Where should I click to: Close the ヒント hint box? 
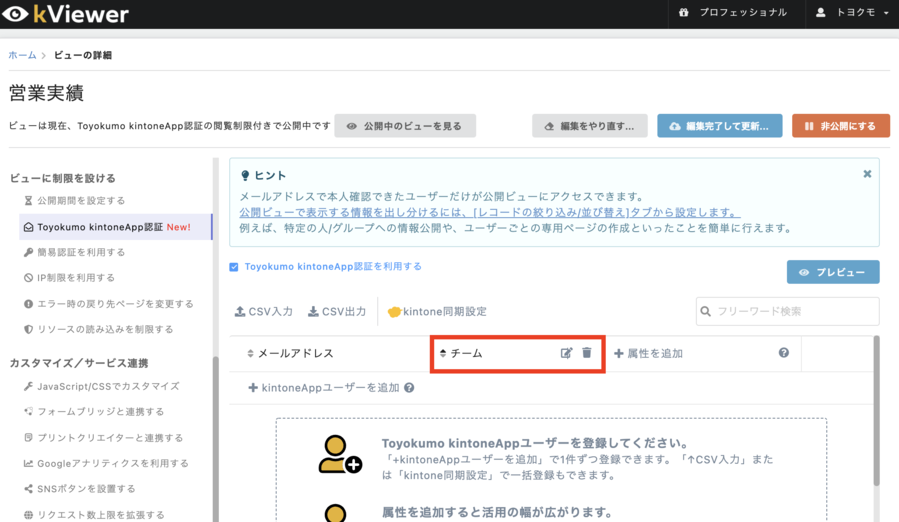coord(867,174)
